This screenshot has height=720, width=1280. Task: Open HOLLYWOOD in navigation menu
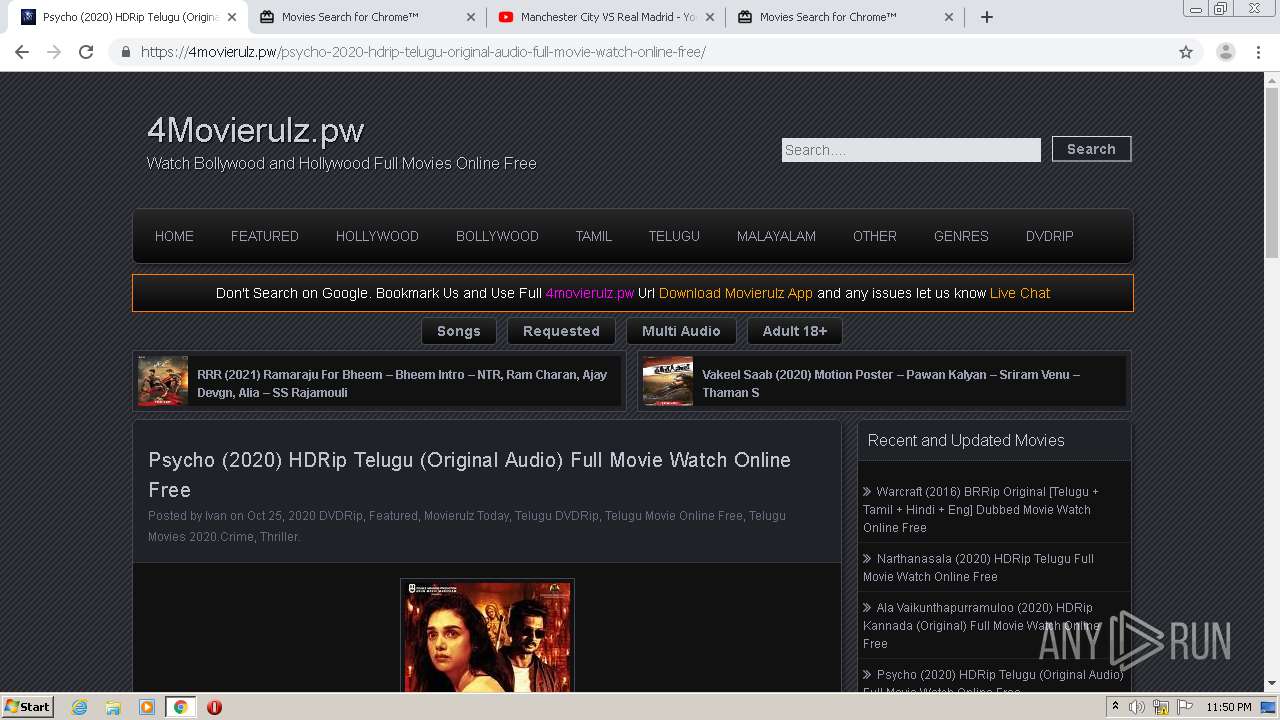377,236
